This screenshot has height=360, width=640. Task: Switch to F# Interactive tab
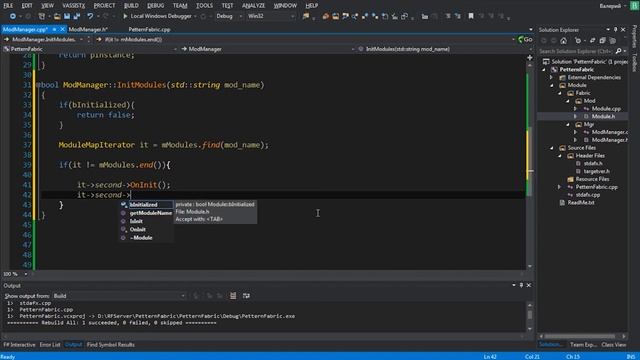coord(19,345)
